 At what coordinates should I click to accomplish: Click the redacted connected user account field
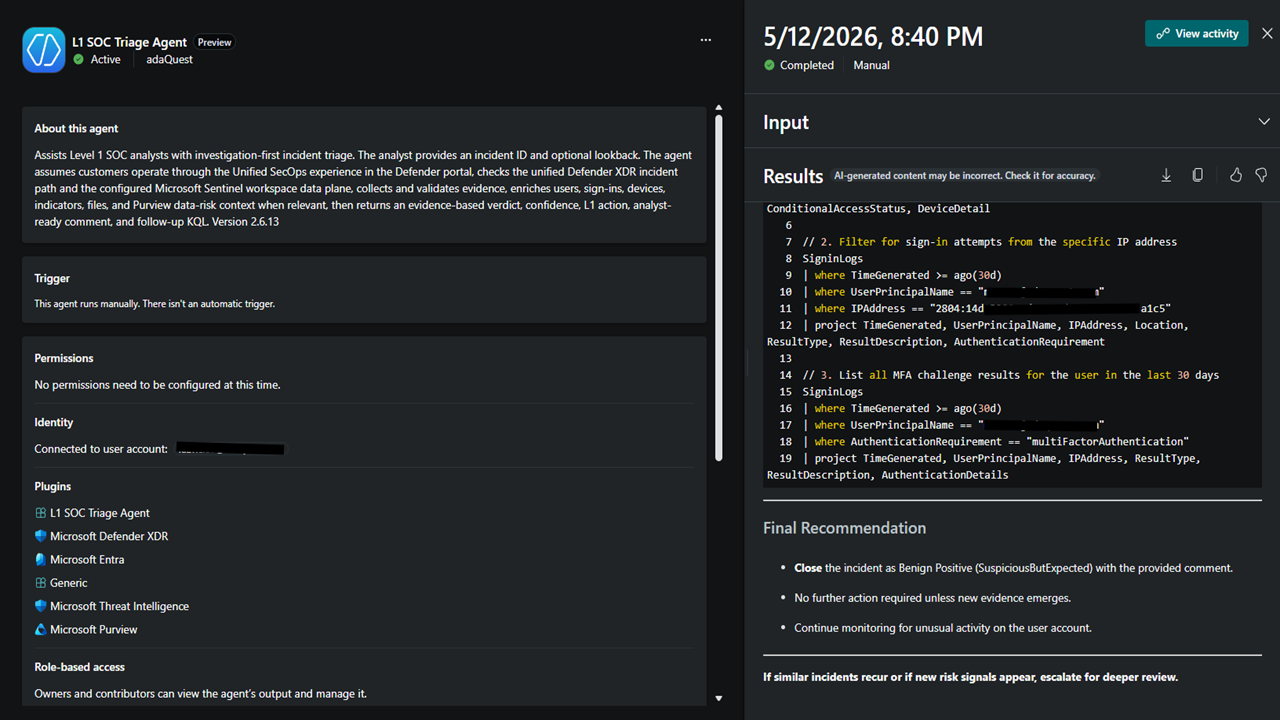click(230, 449)
